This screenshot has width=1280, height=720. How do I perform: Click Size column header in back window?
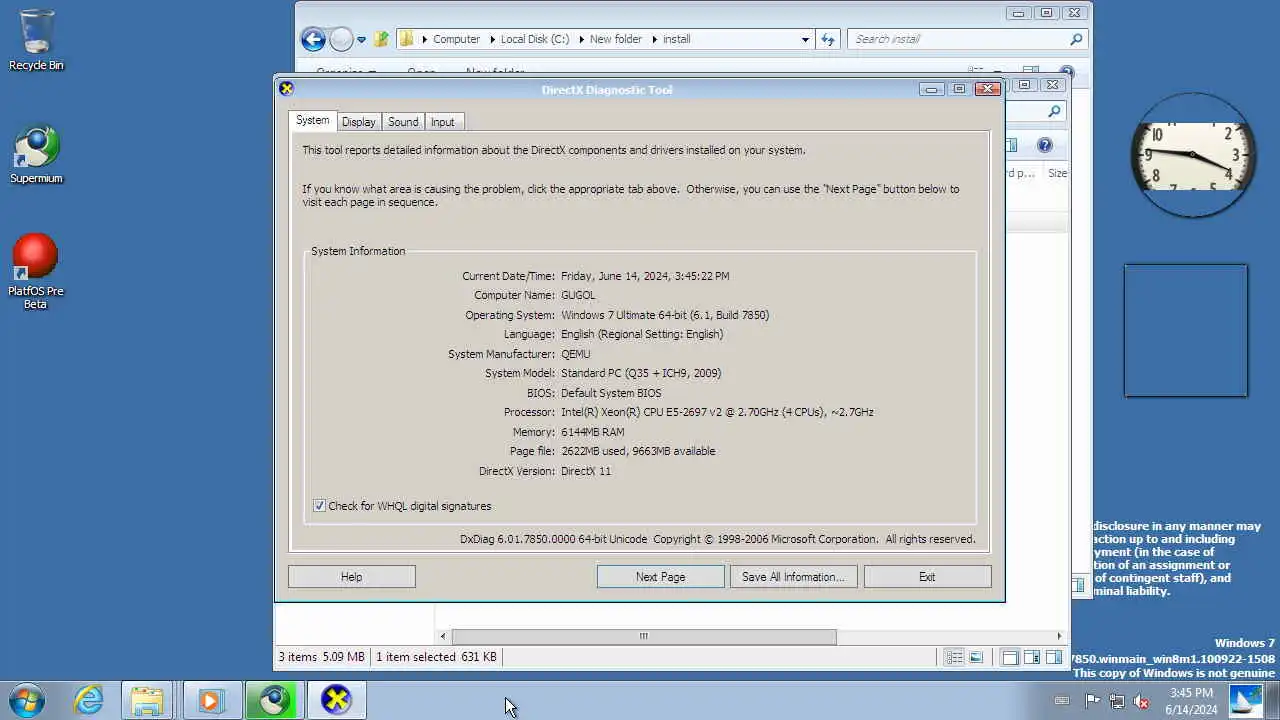1057,173
